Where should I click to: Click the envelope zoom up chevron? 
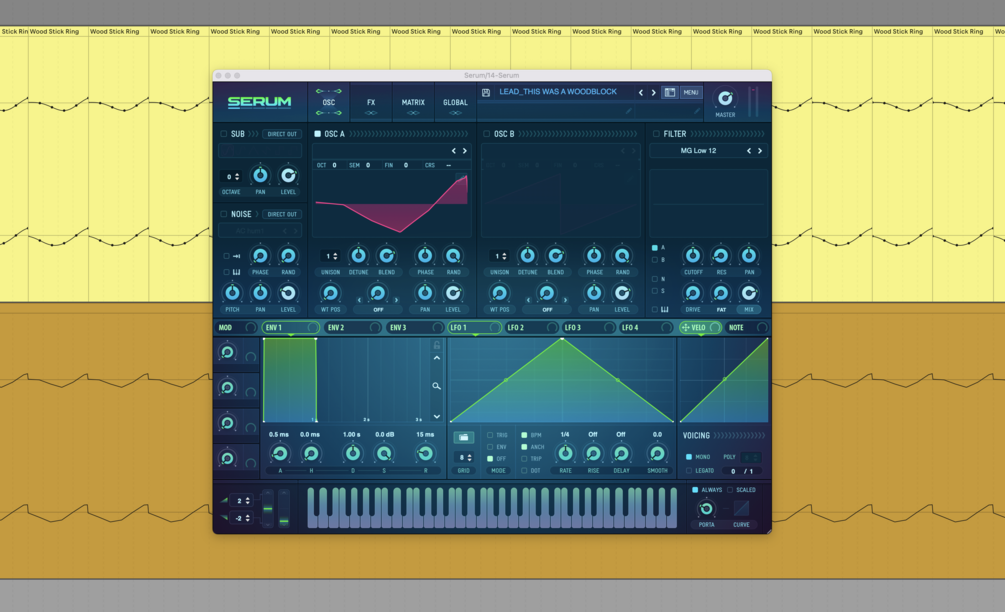tap(436, 358)
